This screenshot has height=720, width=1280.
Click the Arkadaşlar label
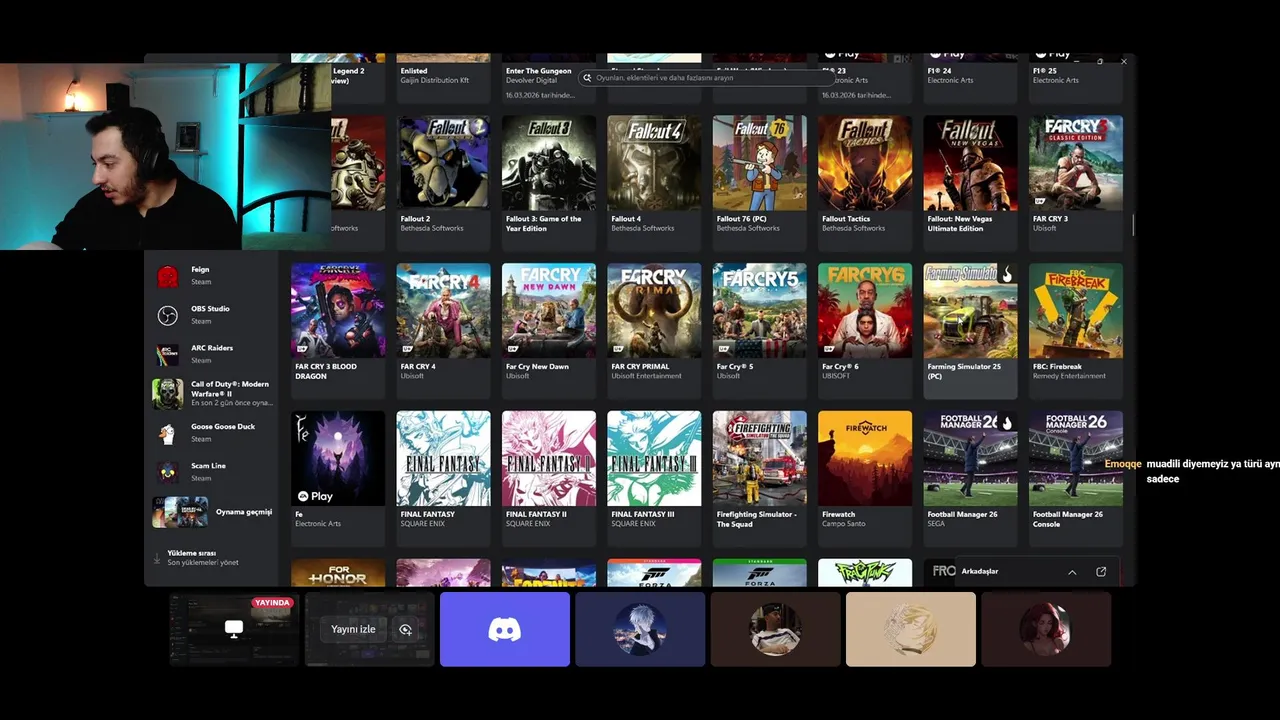click(980, 571)
